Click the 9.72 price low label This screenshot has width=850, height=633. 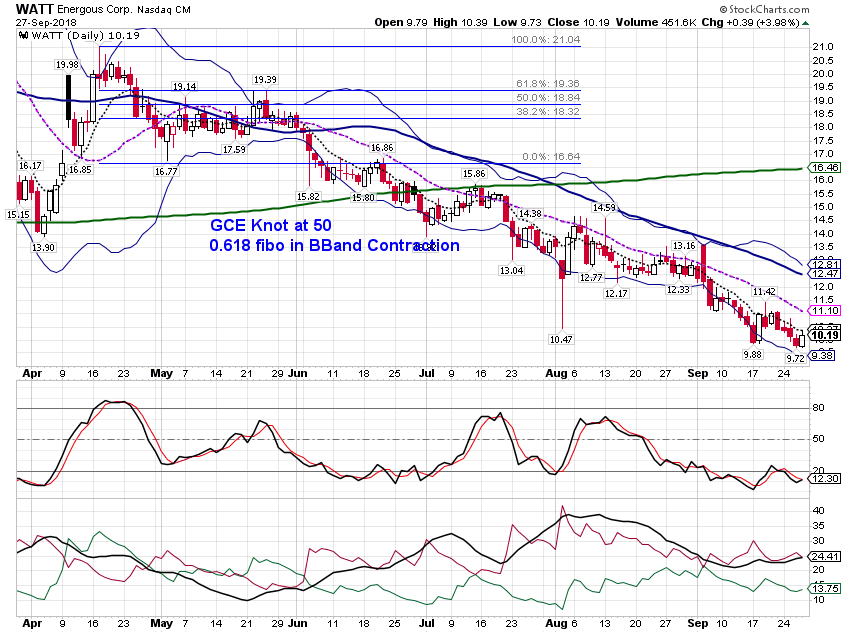click(795, 359)
